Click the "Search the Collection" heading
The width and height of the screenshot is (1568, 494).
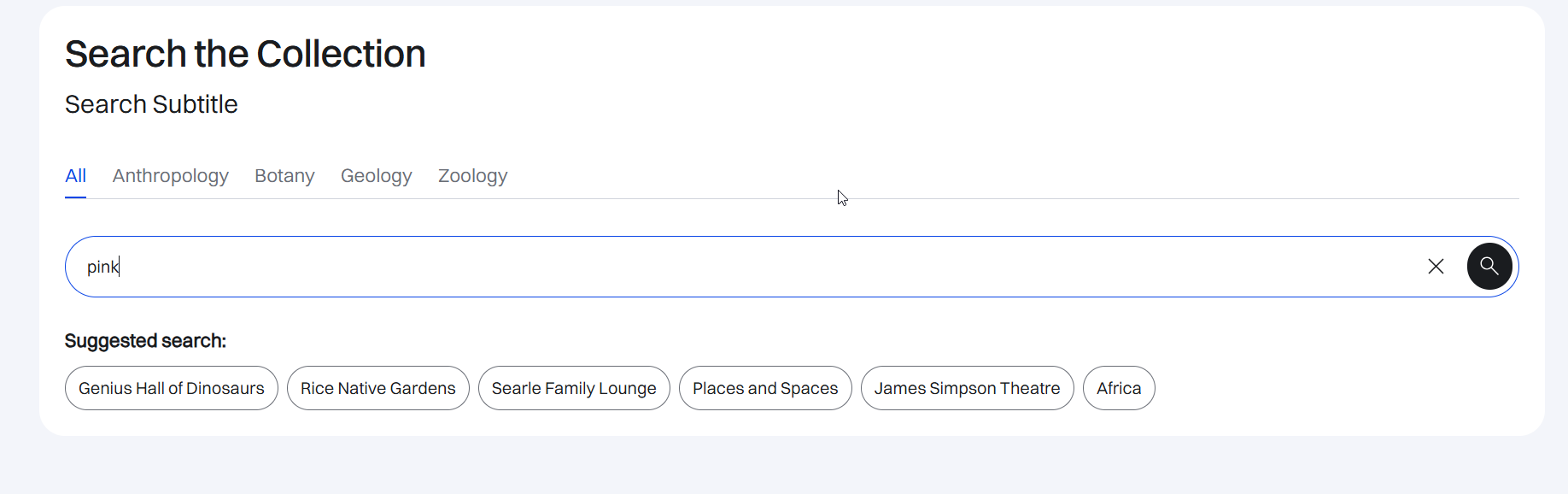coord(245,54)
